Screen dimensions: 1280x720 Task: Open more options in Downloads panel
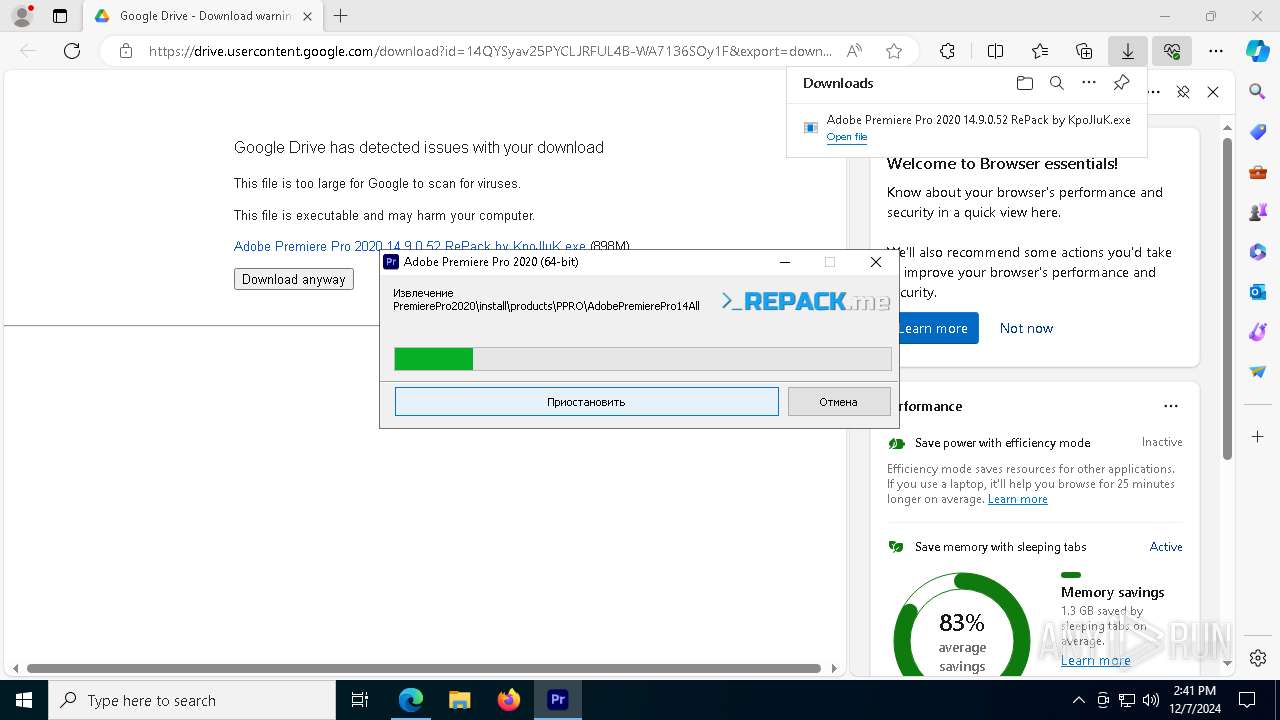pos(1089,83)
